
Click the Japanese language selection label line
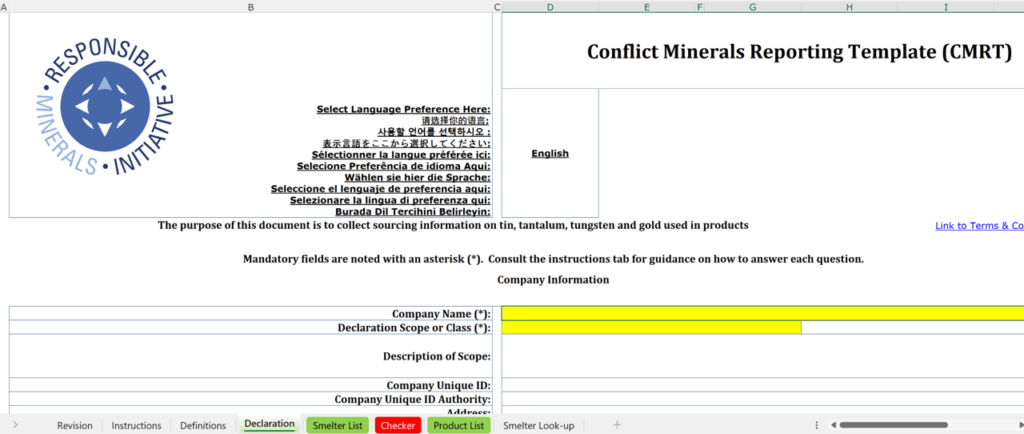click(x=407, y=143)
